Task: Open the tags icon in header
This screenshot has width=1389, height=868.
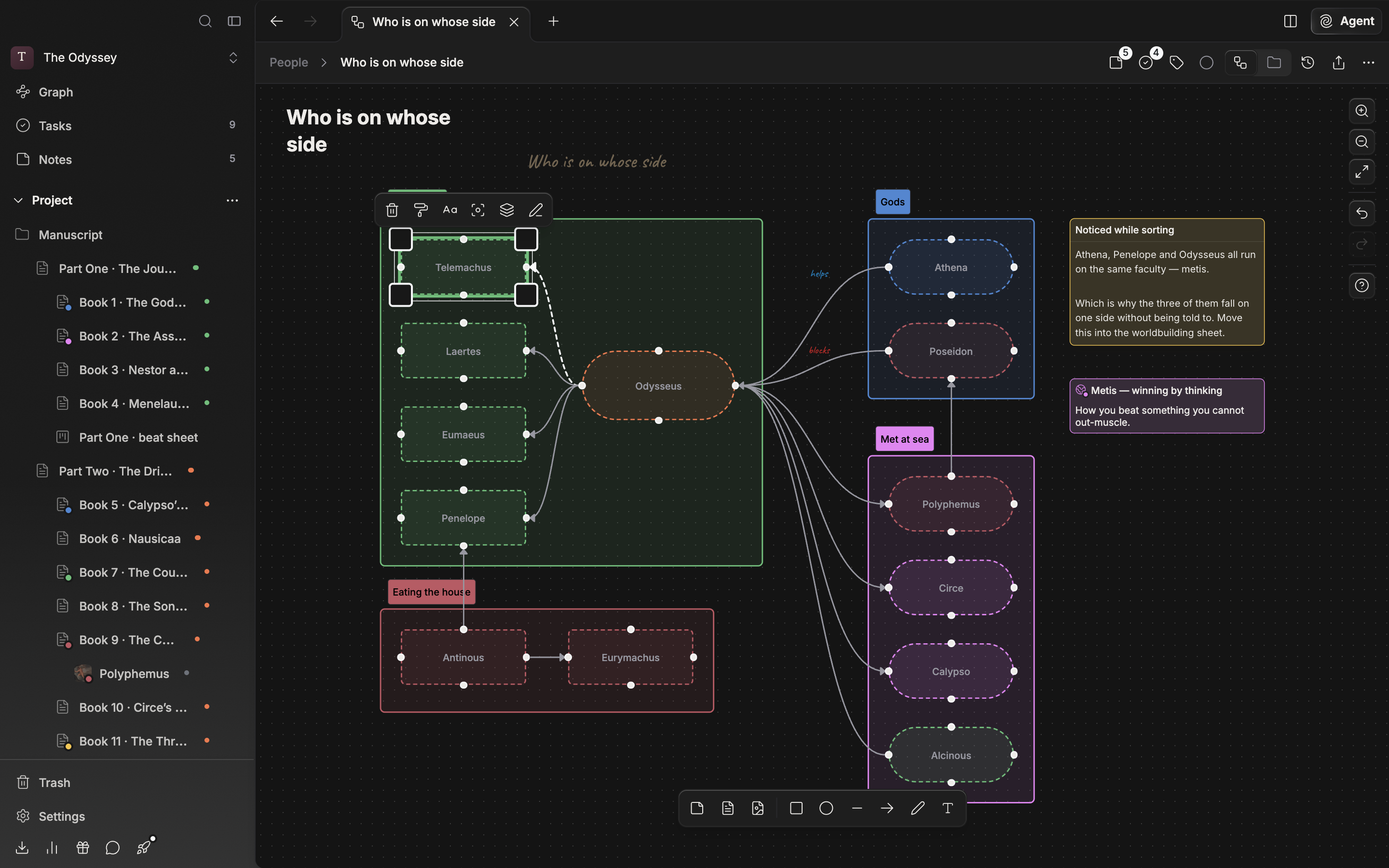Action: [1177, 62]
